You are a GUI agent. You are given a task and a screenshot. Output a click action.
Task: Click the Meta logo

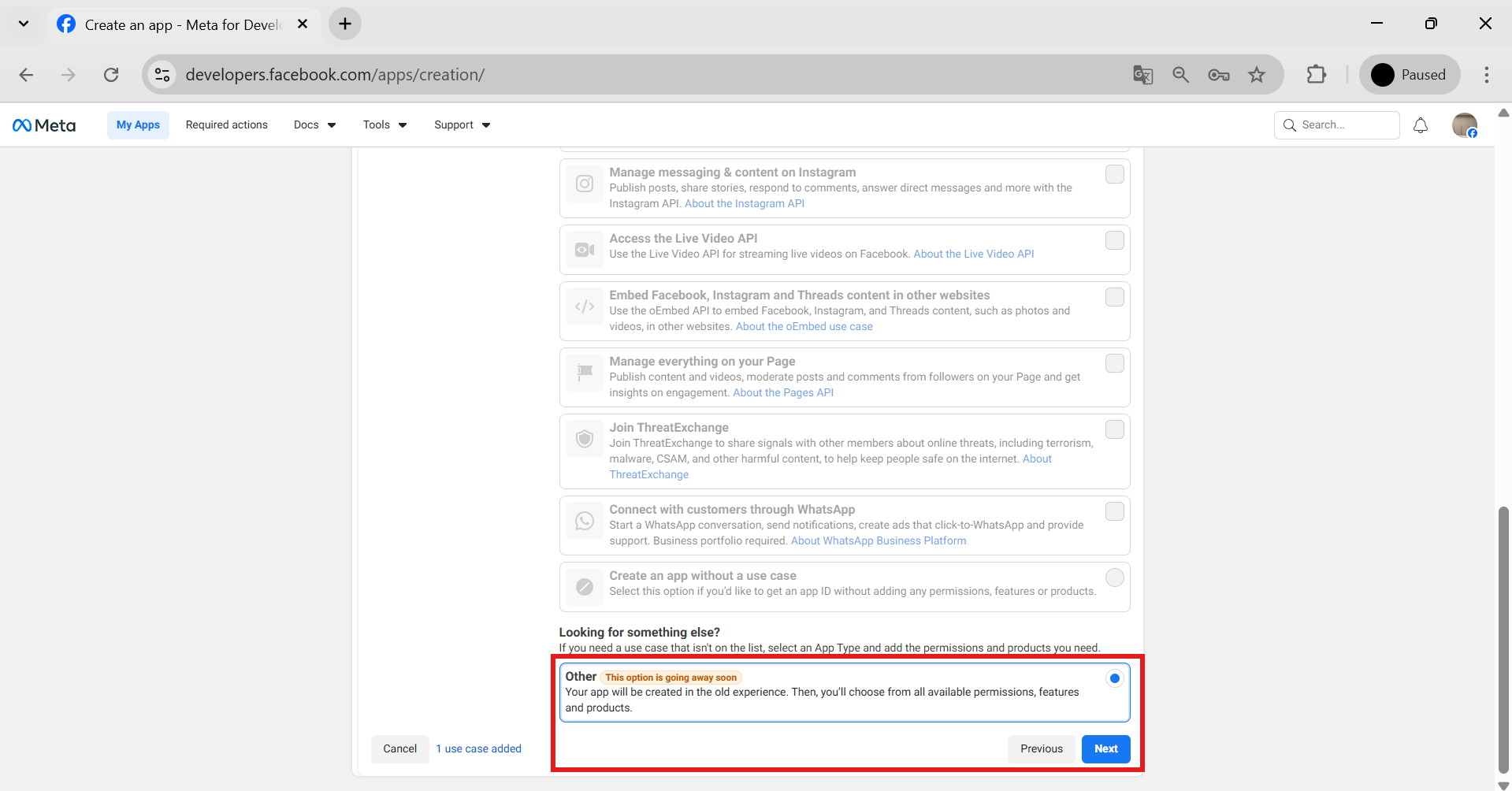coord(44,125)
